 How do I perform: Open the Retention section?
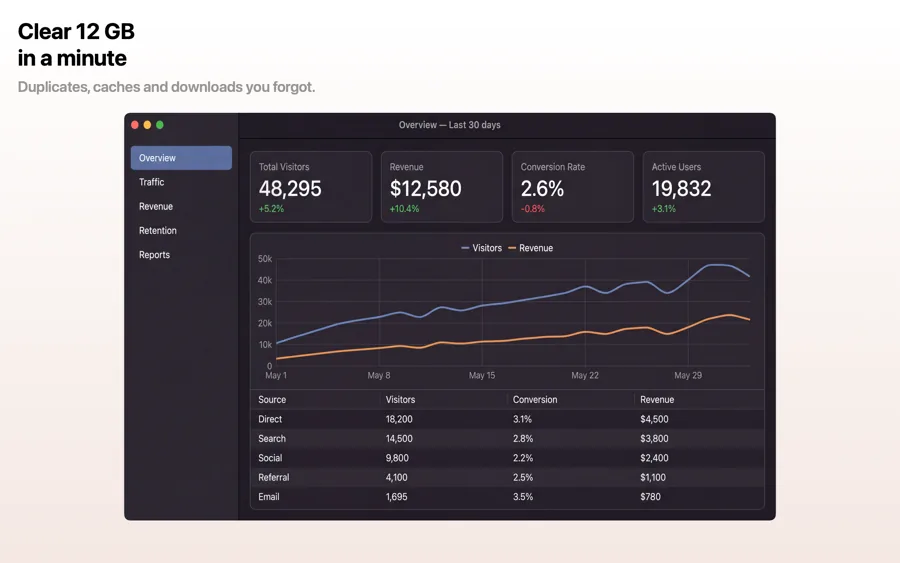coord(181,230)
